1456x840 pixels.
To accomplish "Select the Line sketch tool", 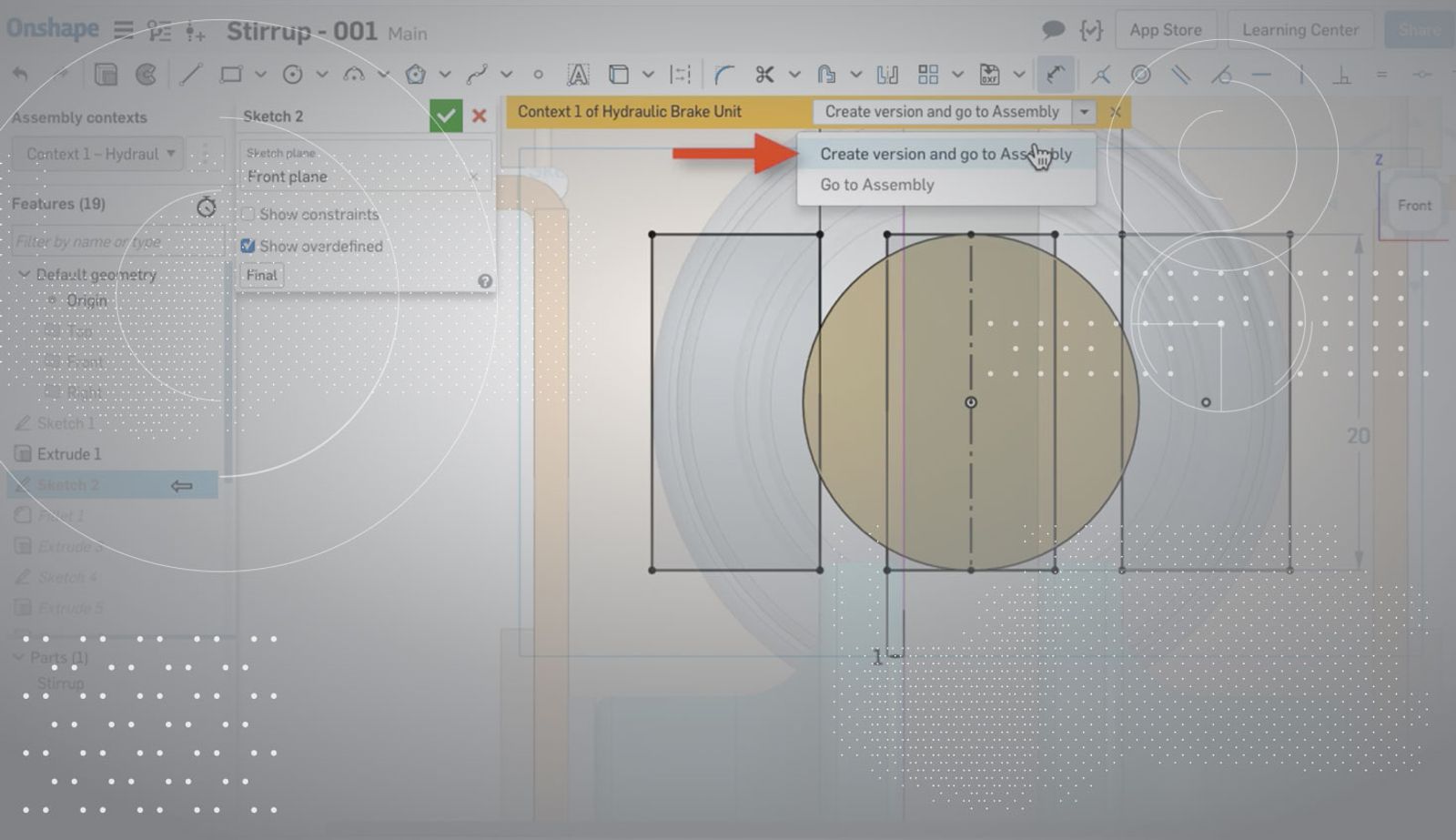I will click(190, 75).
